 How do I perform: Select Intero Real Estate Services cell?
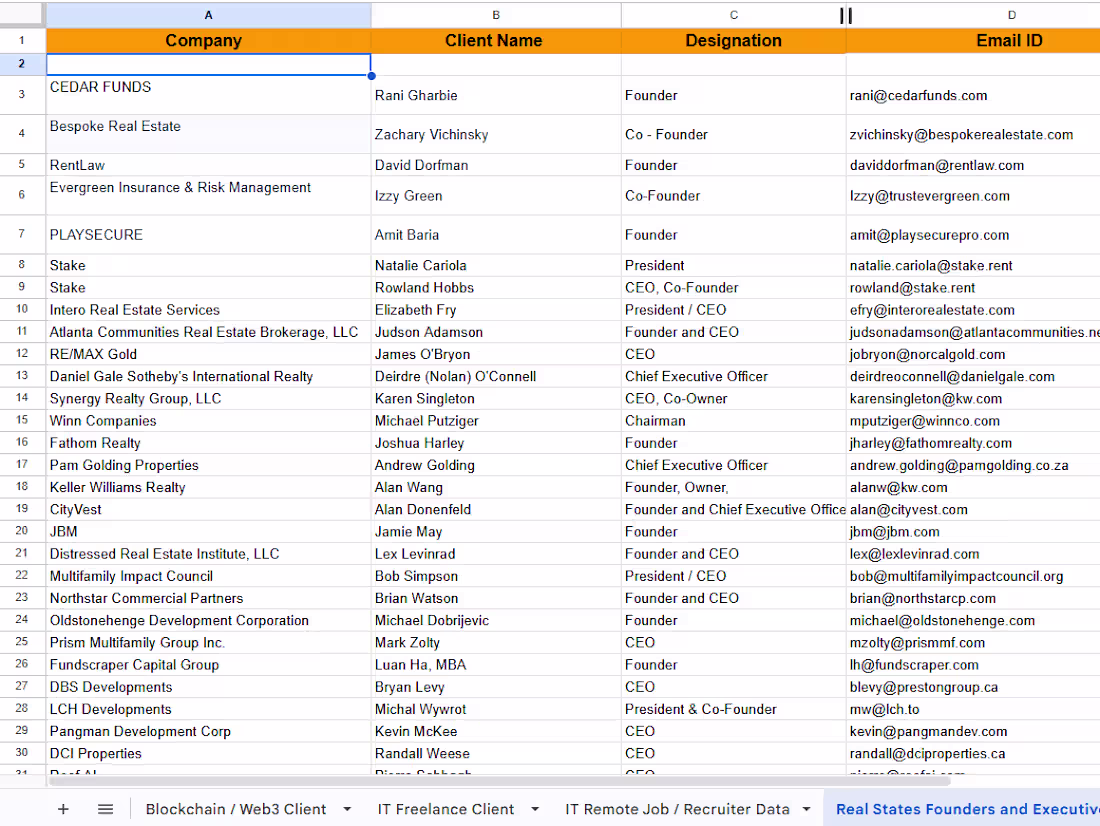tap(208, 309)
